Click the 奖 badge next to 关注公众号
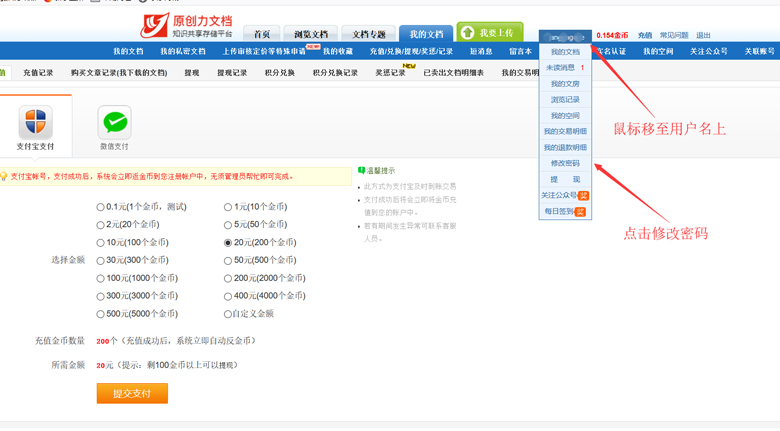Image resolution: width=780 pixels, height=431 pixels. (583, 196)
